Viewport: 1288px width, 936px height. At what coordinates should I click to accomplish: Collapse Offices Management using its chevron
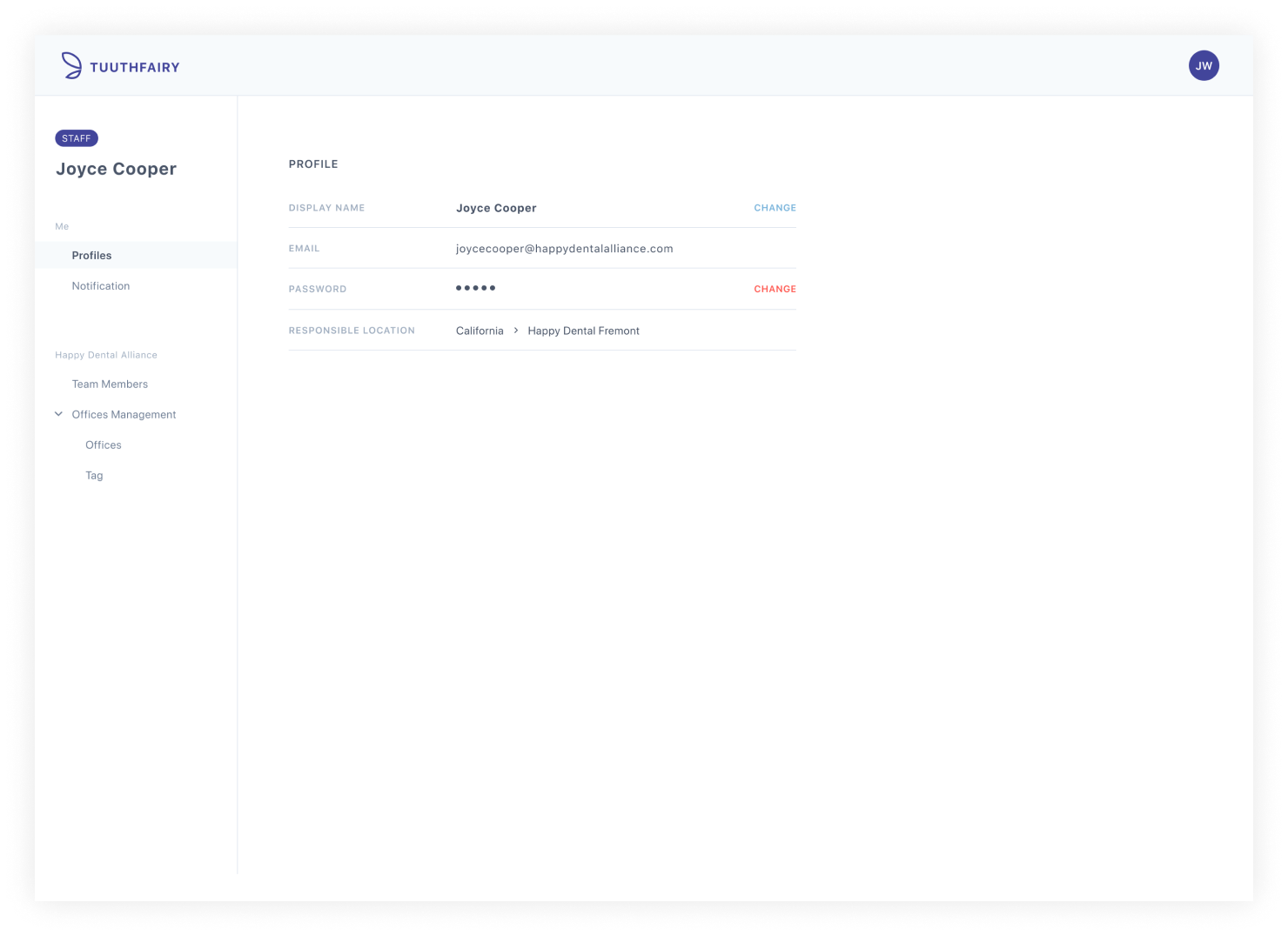pyautogui.click(x=59, y=414)
